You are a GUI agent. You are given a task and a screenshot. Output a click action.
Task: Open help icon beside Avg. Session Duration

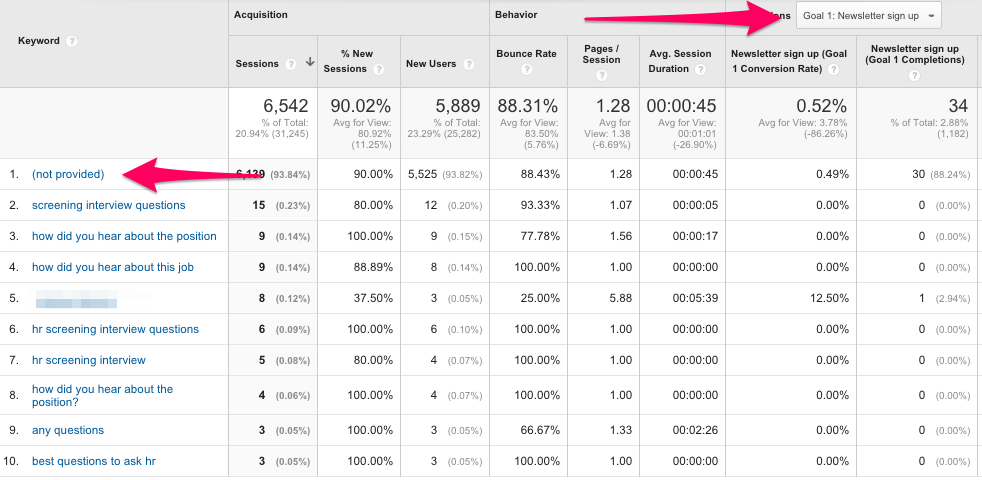tap(701, 69)
